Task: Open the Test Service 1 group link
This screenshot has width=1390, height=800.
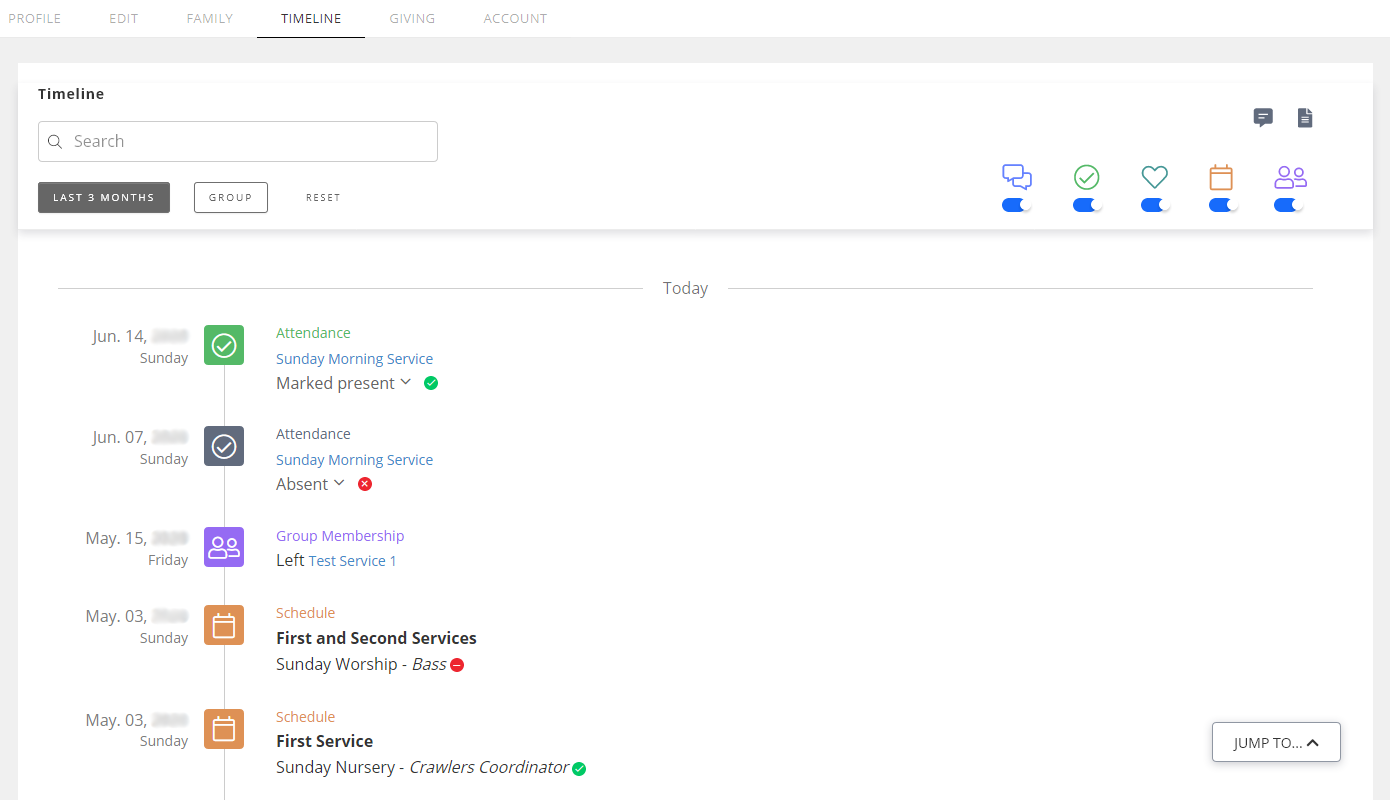Action: click(x=352, y=560)
